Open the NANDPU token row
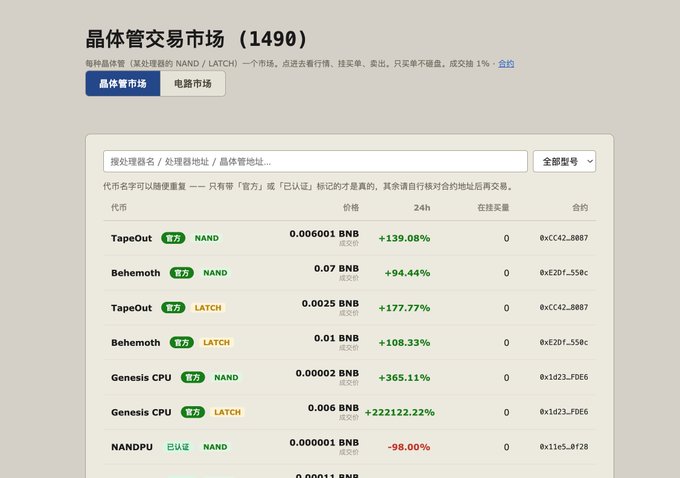 click(350, 447)
